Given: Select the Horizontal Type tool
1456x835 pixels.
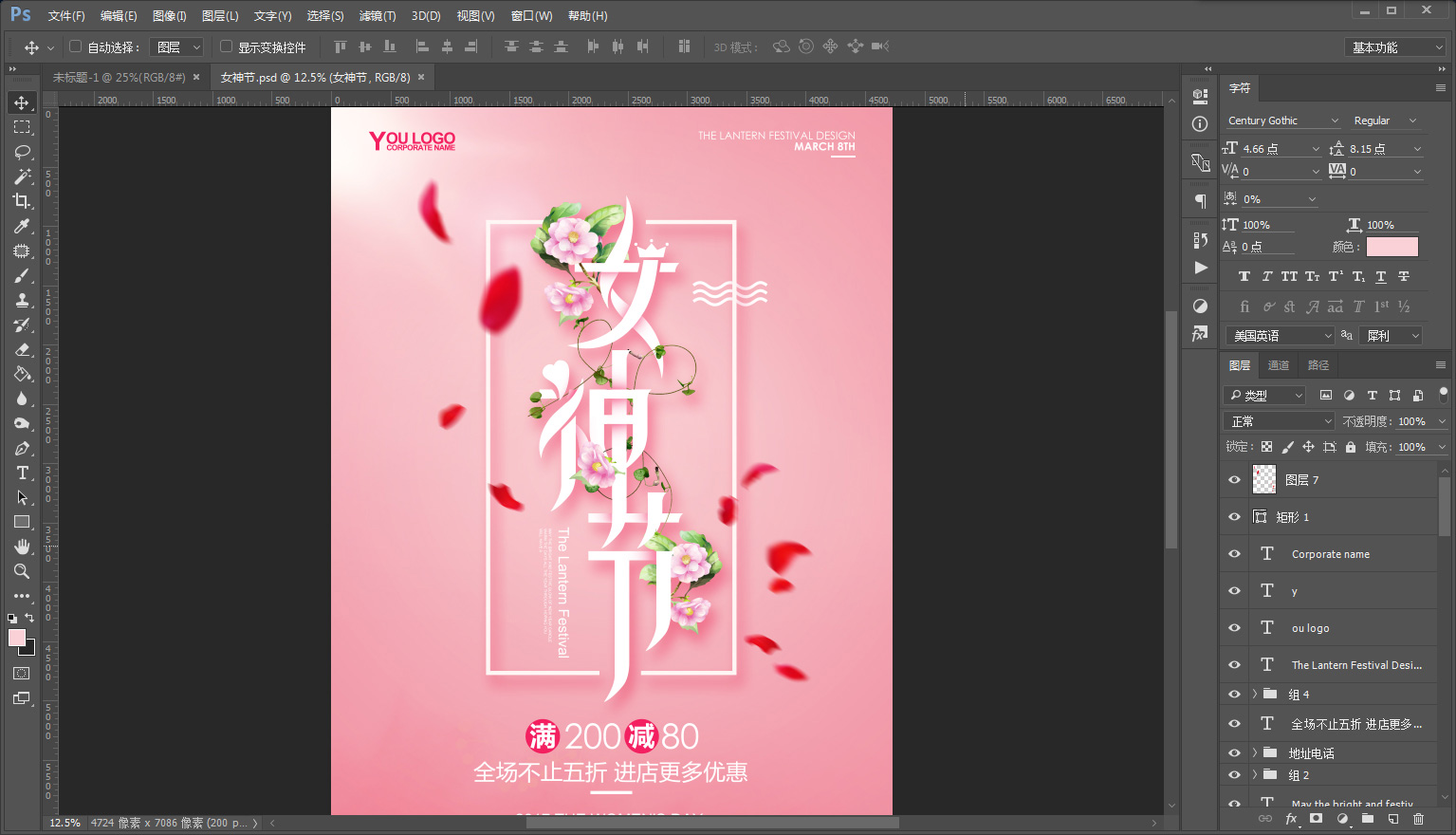Looking at the screenshot, I should click(x=22, y=473).
